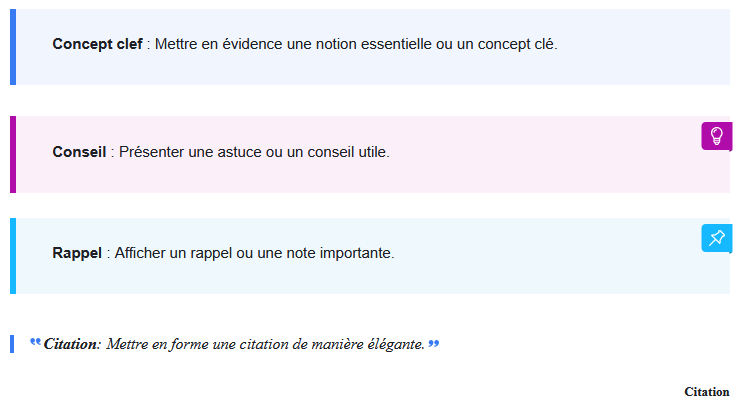Click the blue left border of Concept clef block
This screenshot has width=743, height=412.
click(13, 47)
